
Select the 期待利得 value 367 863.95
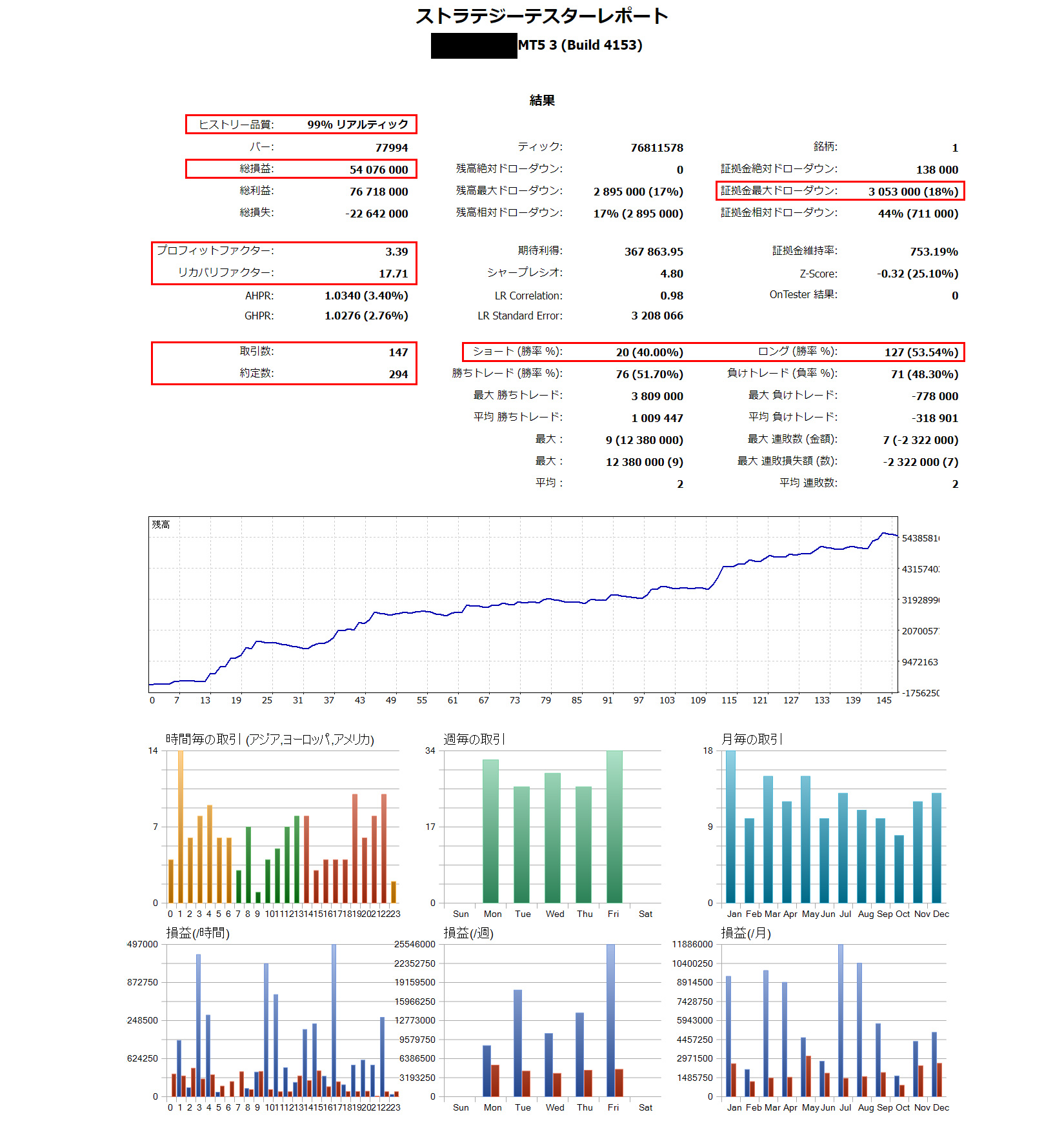[x=654, y=252]
